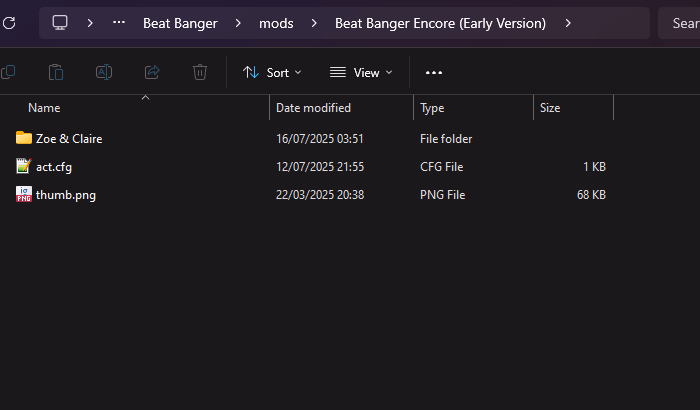This screenshot has width=700, height=410.
Task: Select the Zoe & Claire folder
Action: coord(69,139)
